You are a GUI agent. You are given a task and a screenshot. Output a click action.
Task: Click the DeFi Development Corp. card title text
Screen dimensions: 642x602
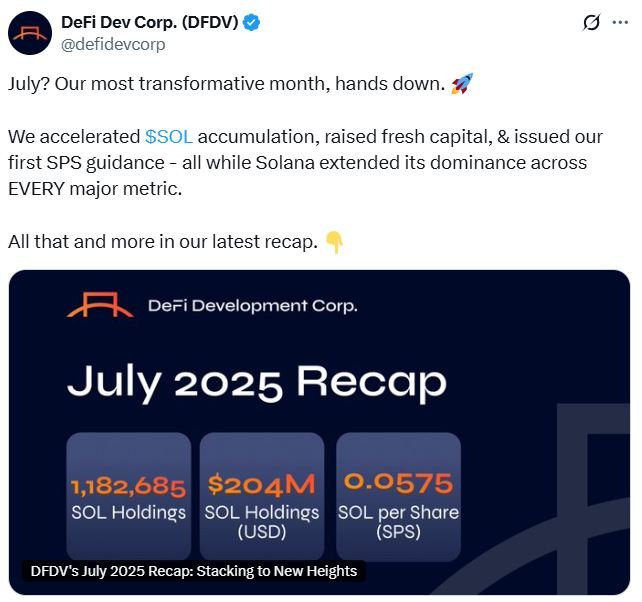252,306
